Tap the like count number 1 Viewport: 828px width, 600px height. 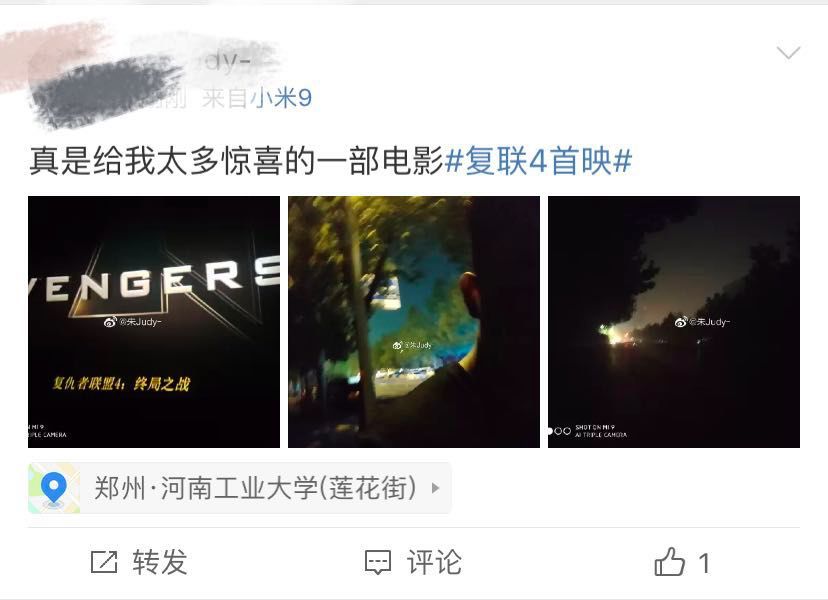click(x=704, y=563)
